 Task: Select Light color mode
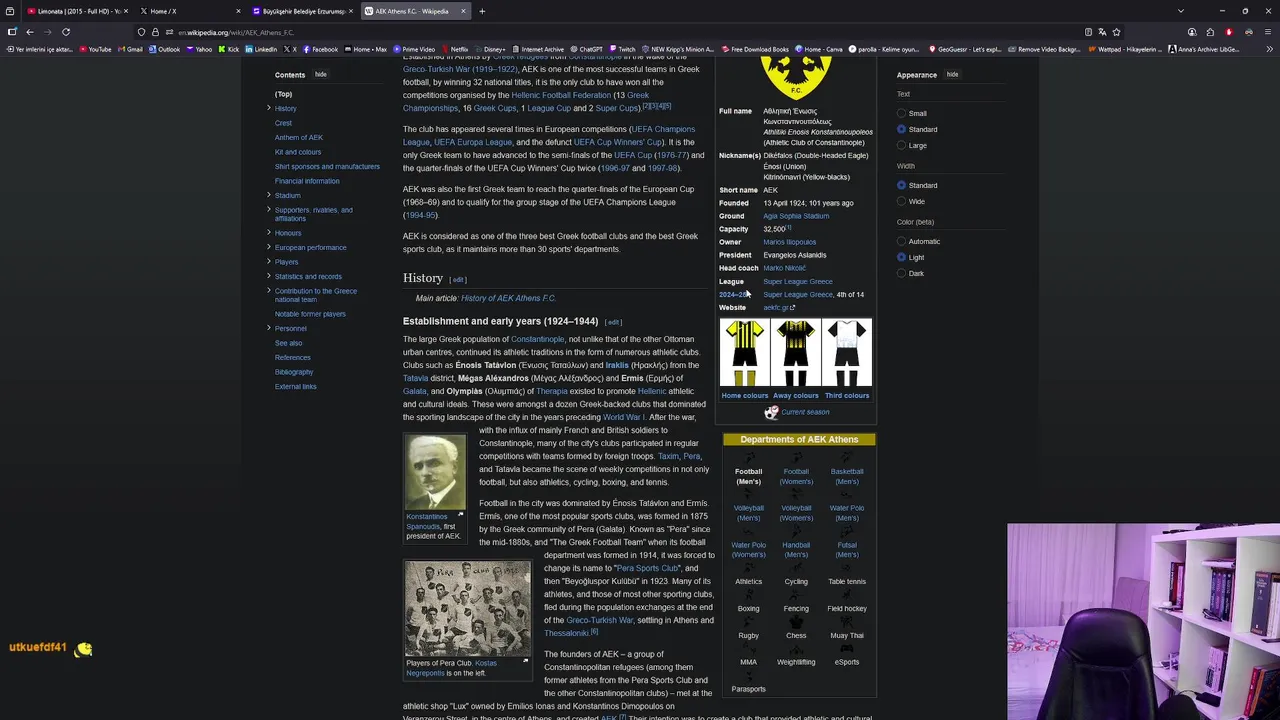pyautogui.click(x=901, y=257)
